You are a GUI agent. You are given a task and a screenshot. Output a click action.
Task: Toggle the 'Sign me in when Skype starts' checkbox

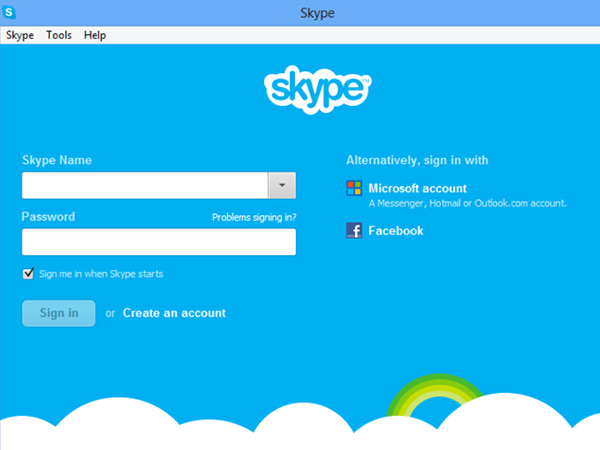point(28,273)
